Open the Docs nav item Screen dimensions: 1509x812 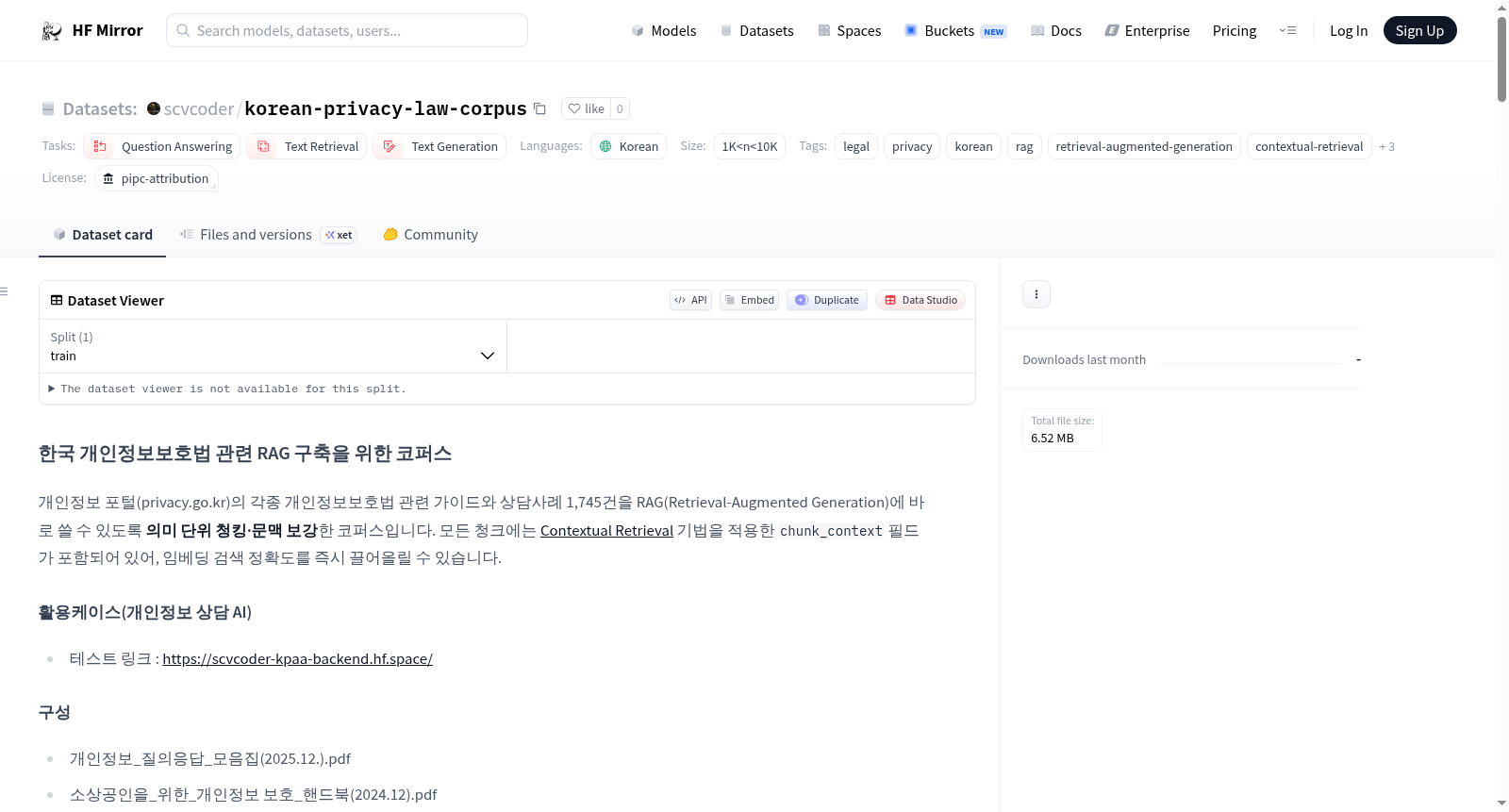(x=1055, y=30)
